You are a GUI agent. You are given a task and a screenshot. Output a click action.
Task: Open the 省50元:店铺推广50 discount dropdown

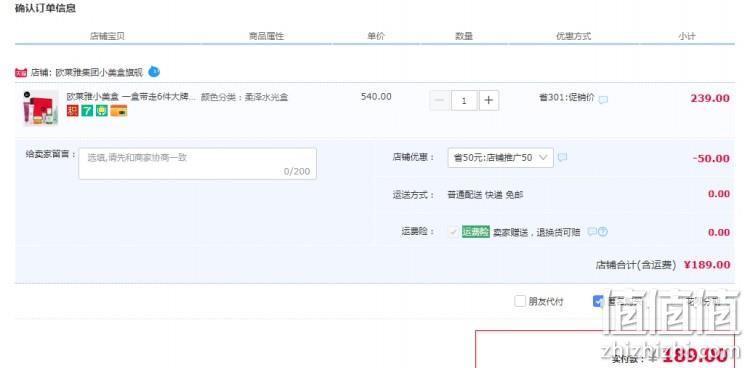pyautogui.click(x=500, y=157)
